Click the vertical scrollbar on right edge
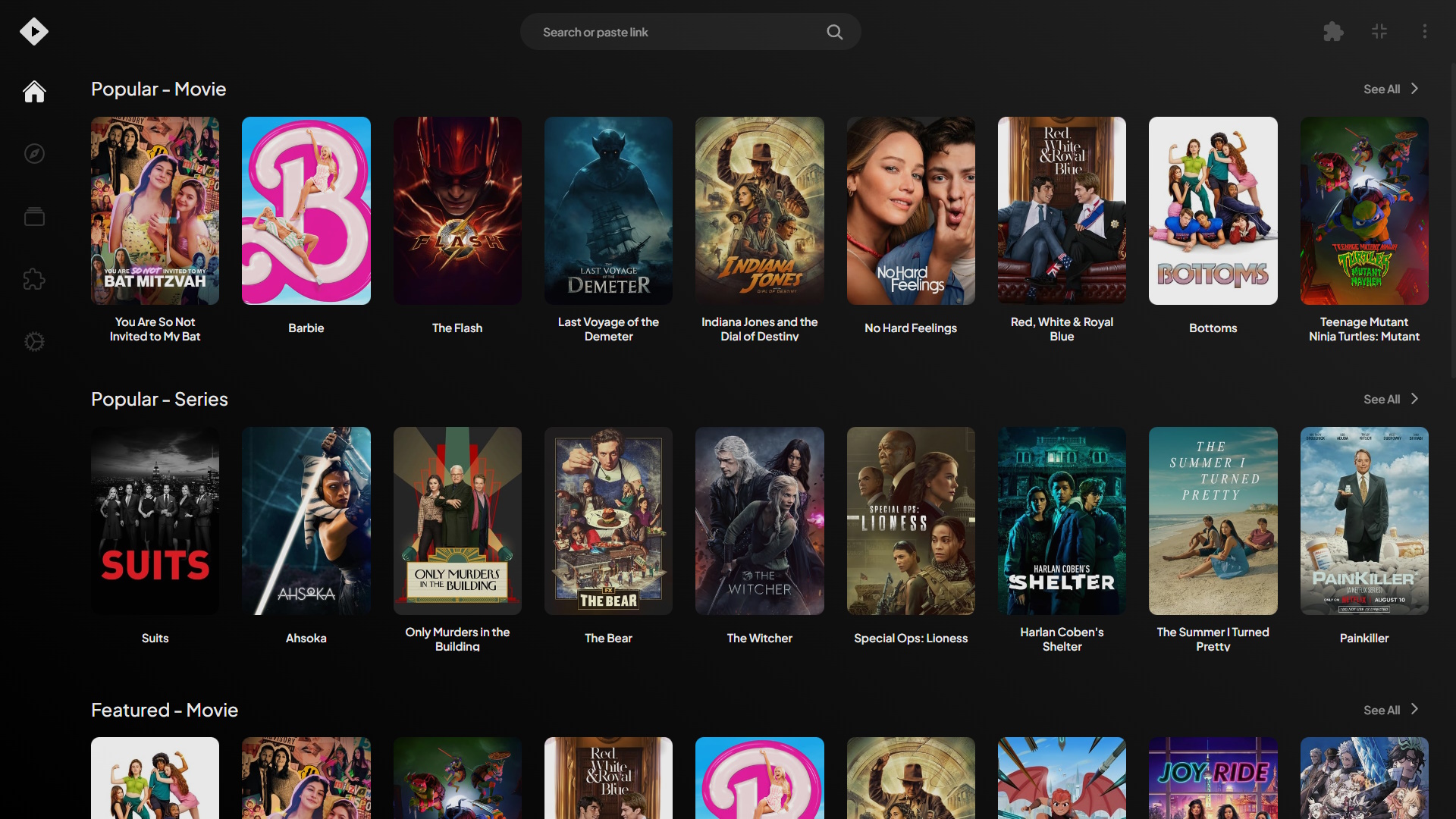The height and width of the screenshot is (819, 1456). click(x=1452, y=220)
